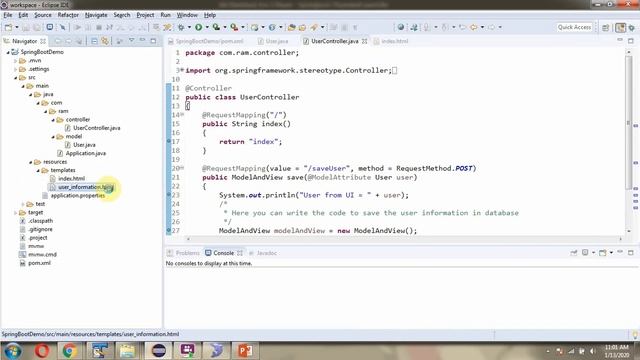Click the Skip All Breakpoints icon

62,27
